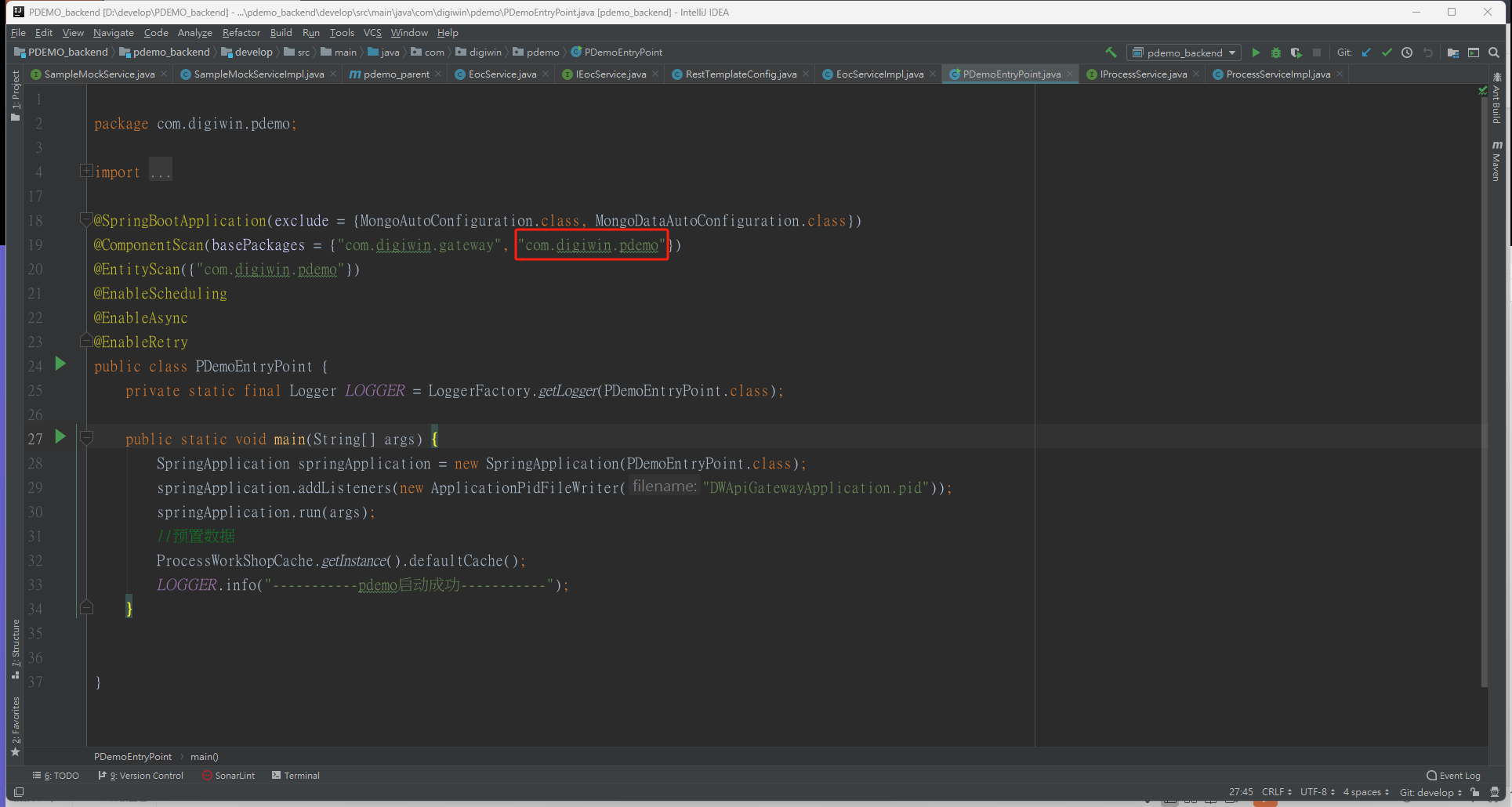Open the SonarLint tool window
The width and height of the screenshot is (1512, 807).
tap(229, 776)
